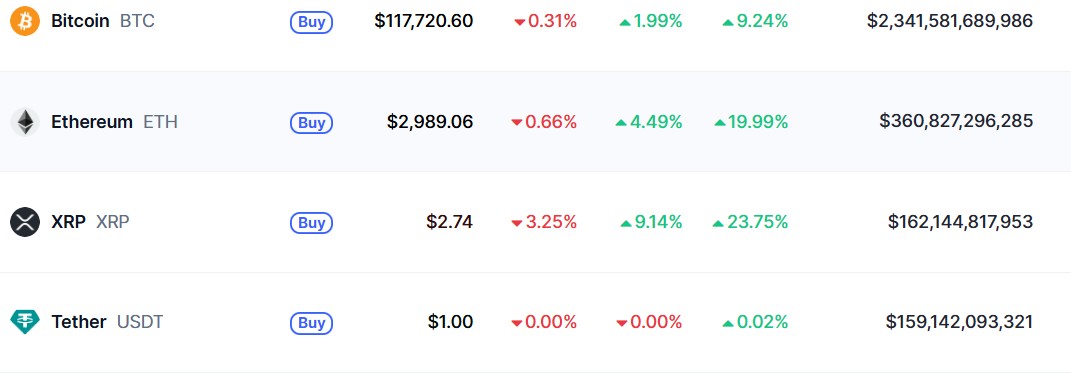This screenshot has width=1071, height=373.
Task: Select the Buy button for XRP
Action: click(311, 223)
